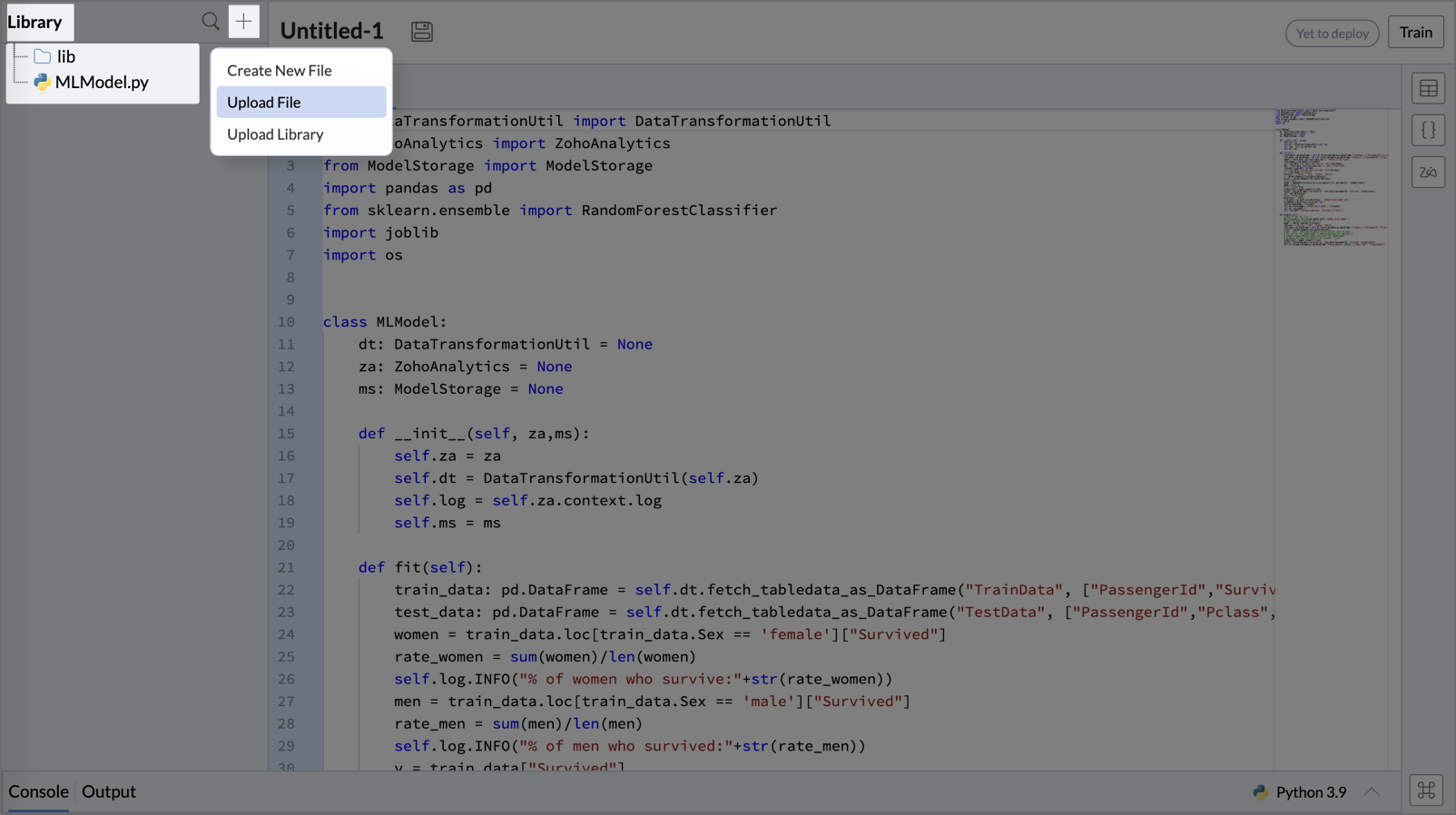Click "self.za = za" line
This screenshot has height=815, width=1456.
448,457
